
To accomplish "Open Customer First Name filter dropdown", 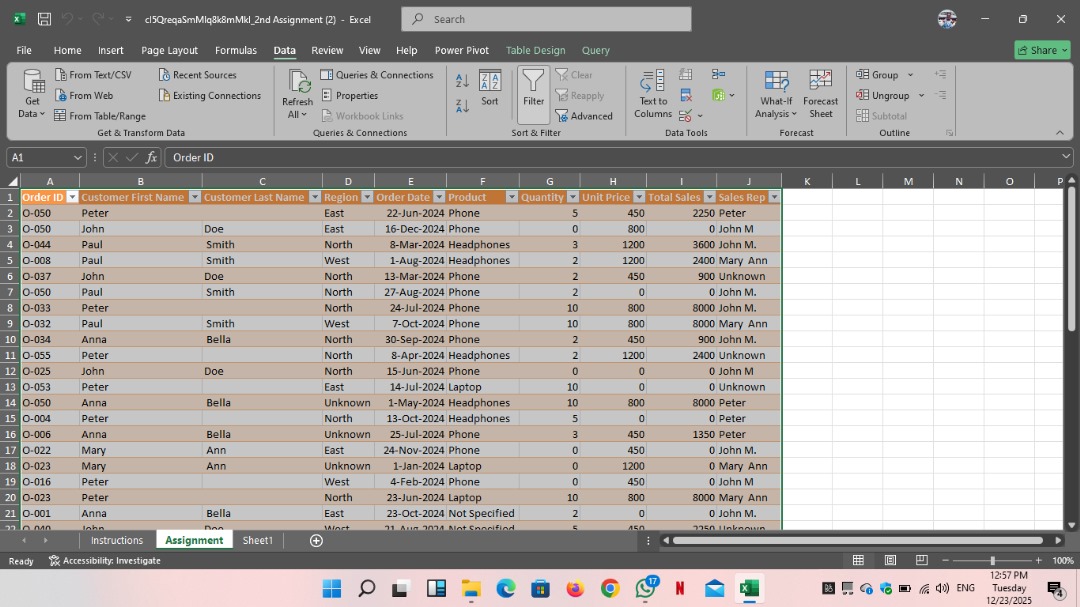I will coord(194,197).
